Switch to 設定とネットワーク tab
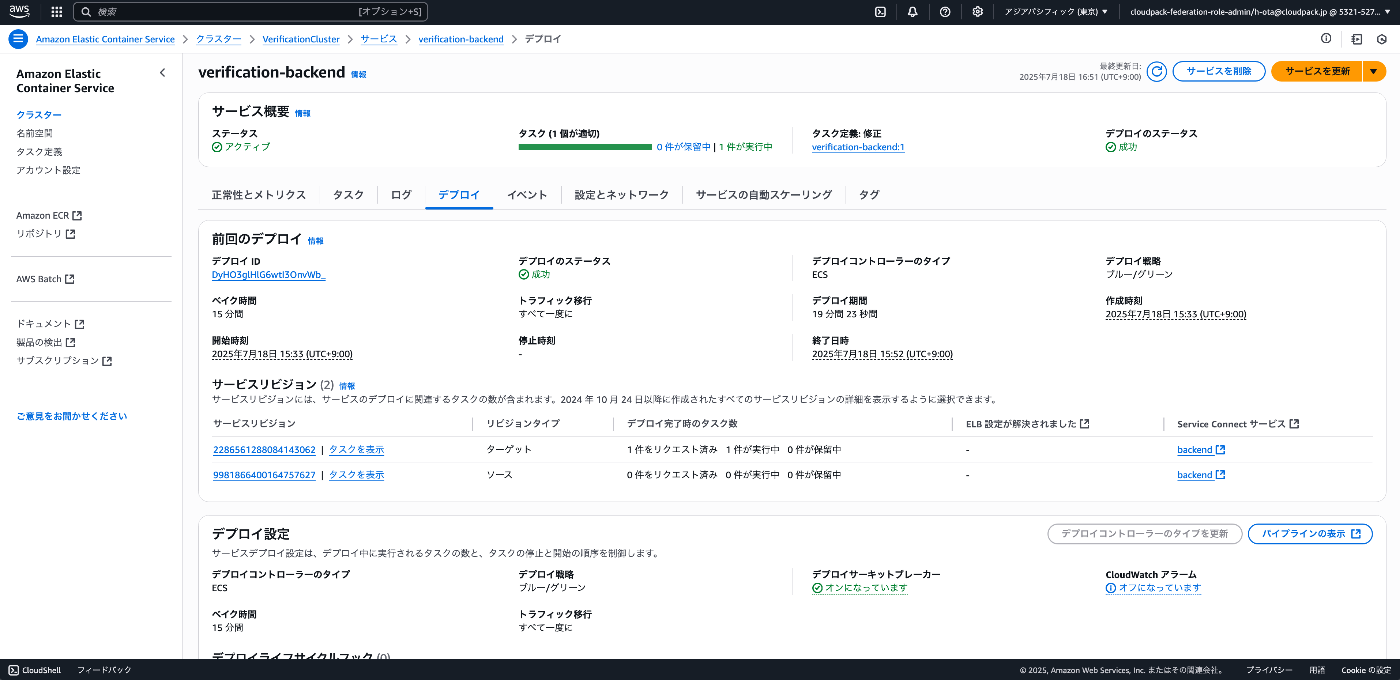The width and height of the screenshot is (1400, 680). coord(622,195)
